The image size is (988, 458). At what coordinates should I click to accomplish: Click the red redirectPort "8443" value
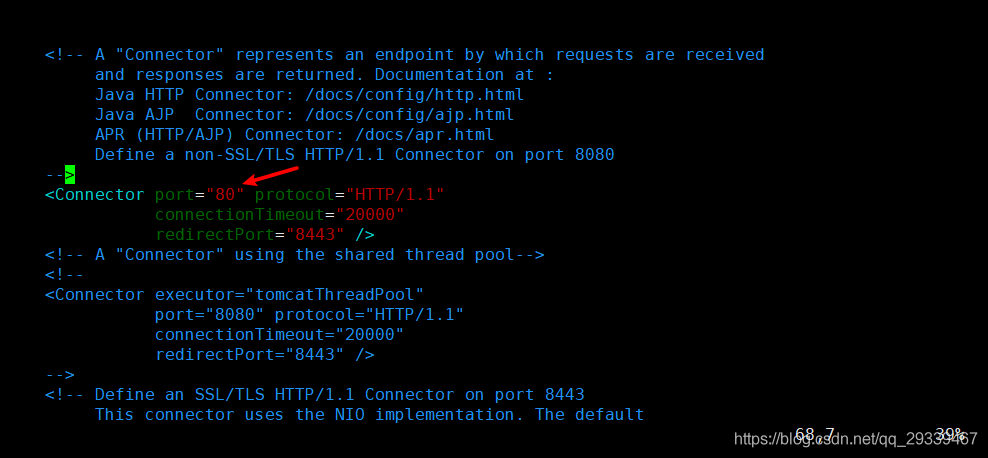pyautogui.click(x=315, y=234)
